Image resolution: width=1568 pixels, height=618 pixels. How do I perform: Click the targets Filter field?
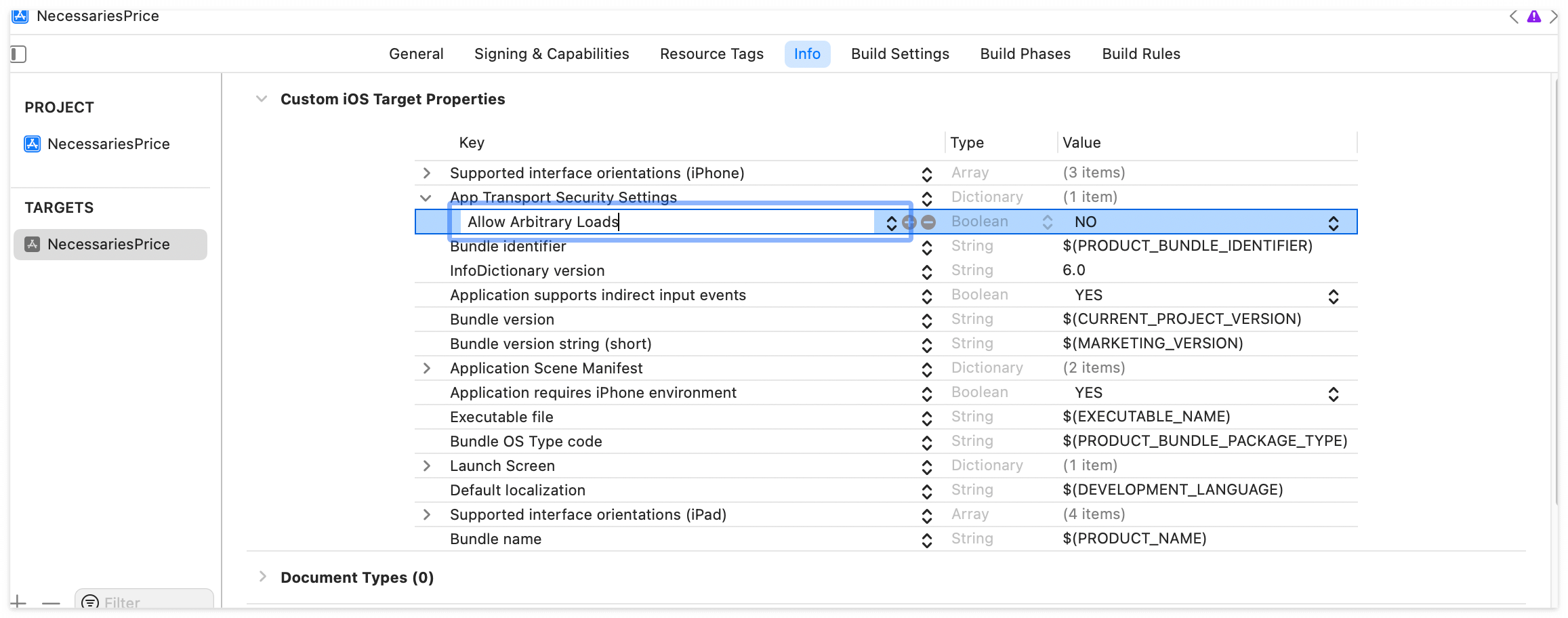coord(144,600)
